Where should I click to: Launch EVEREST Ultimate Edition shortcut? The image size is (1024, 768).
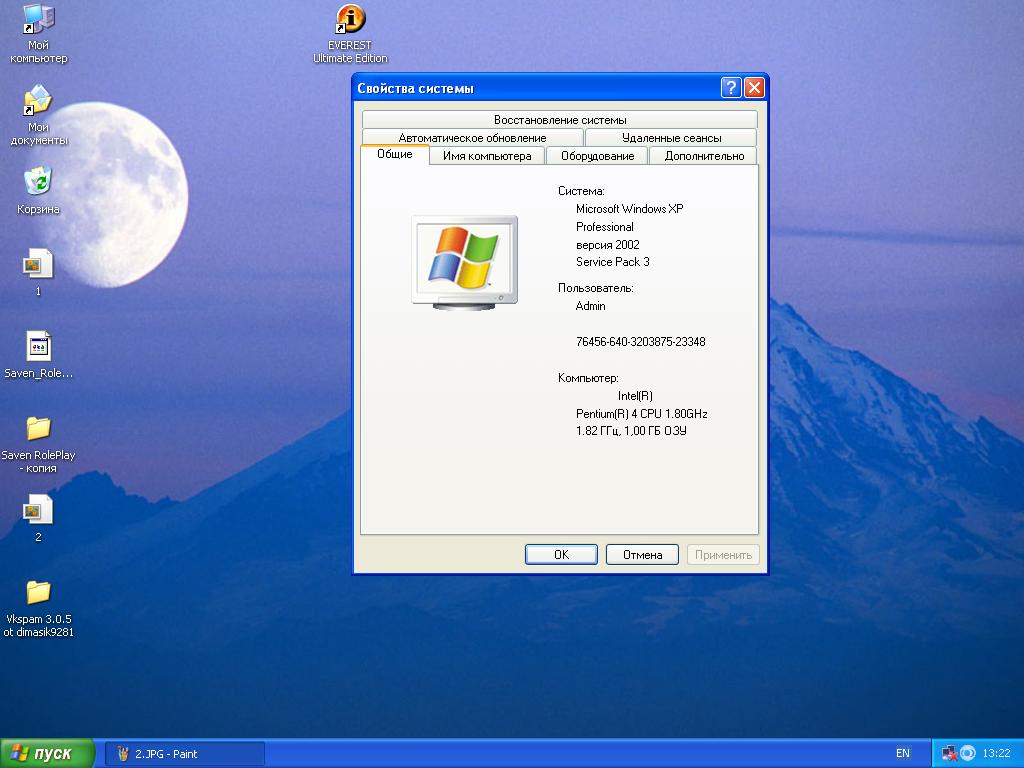(350, 21)
